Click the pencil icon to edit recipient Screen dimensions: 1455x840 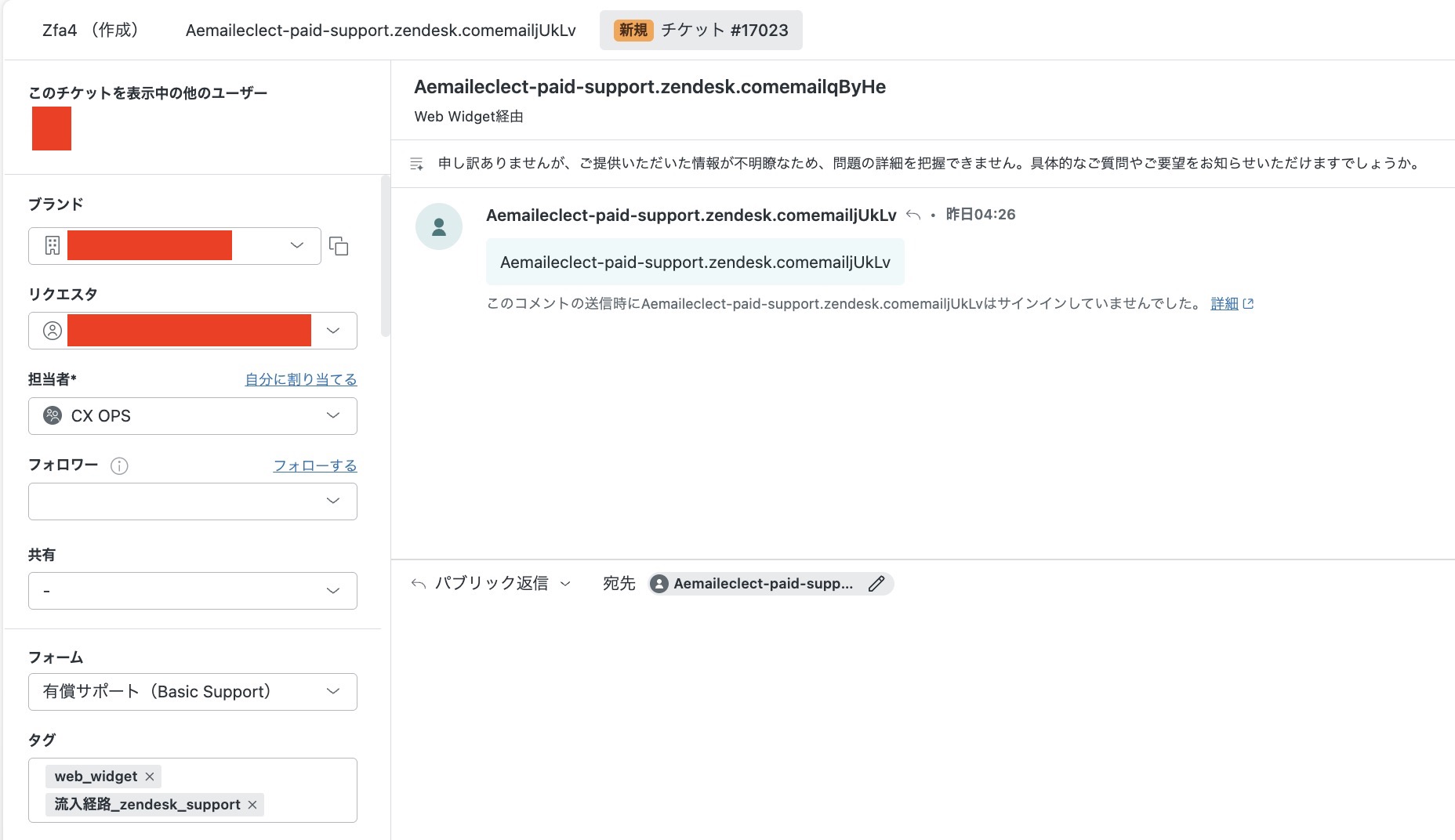(x=876, y=584)
